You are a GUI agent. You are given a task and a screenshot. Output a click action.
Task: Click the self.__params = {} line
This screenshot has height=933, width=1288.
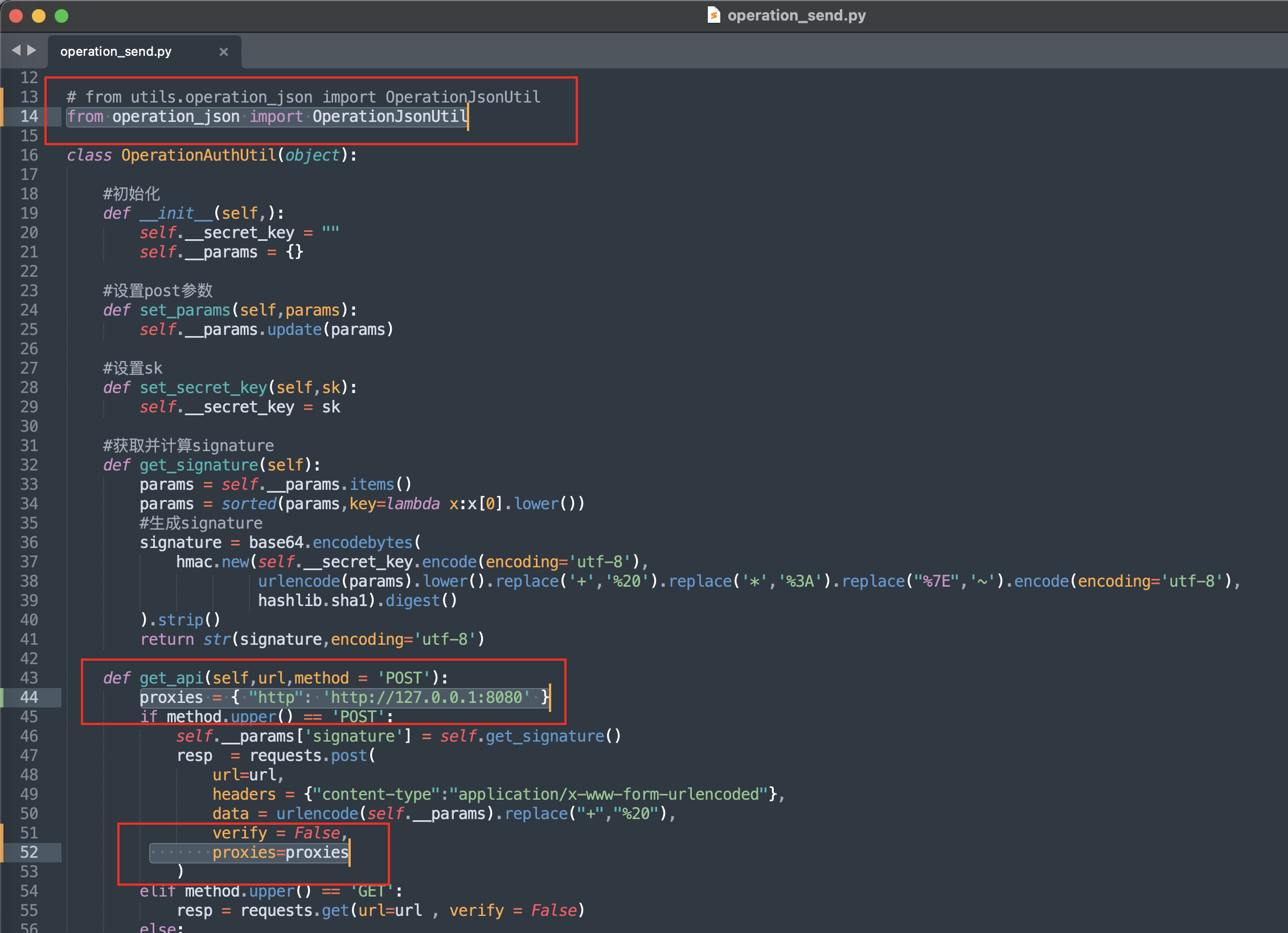221,252
